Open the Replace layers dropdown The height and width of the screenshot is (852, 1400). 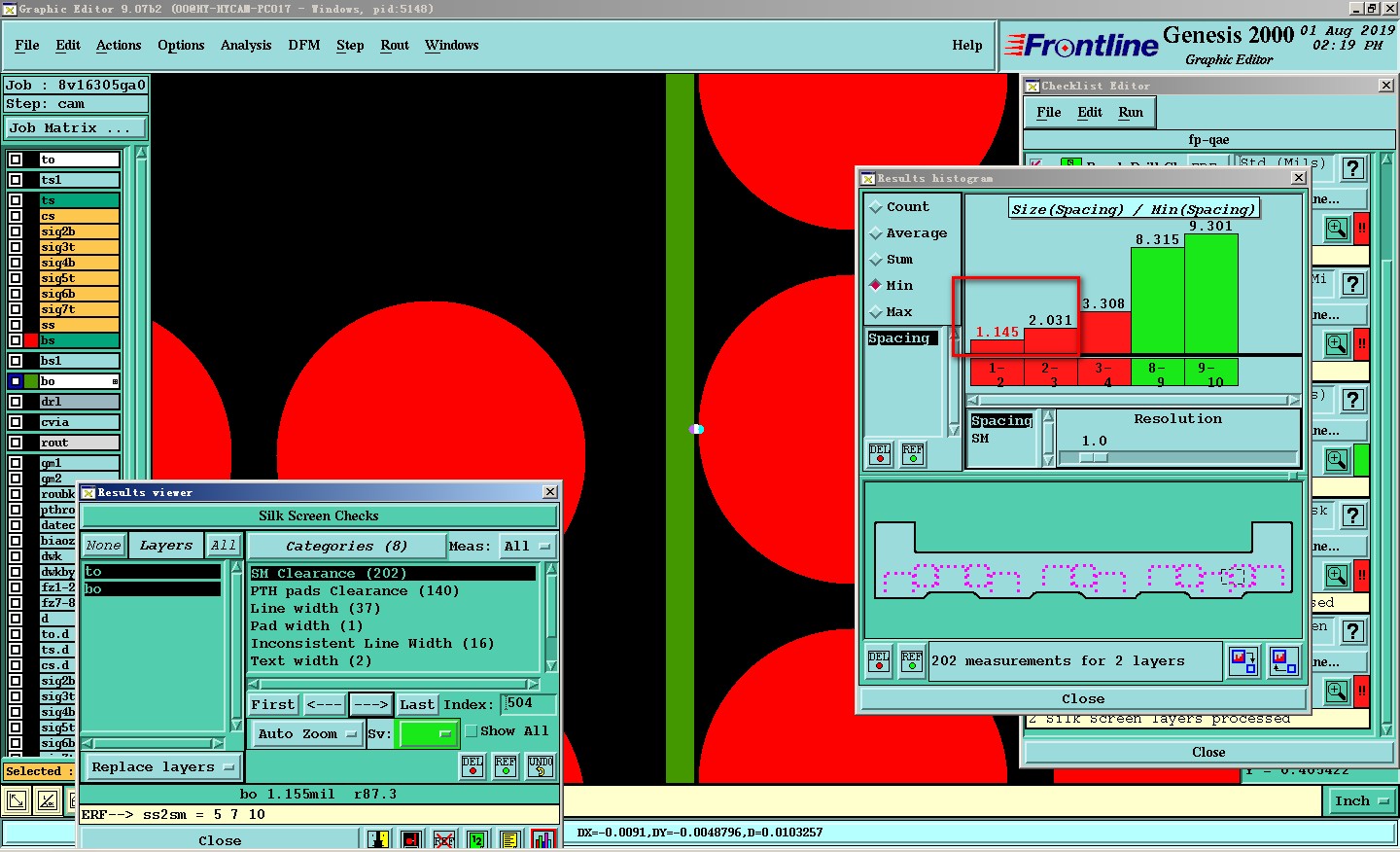162,767
